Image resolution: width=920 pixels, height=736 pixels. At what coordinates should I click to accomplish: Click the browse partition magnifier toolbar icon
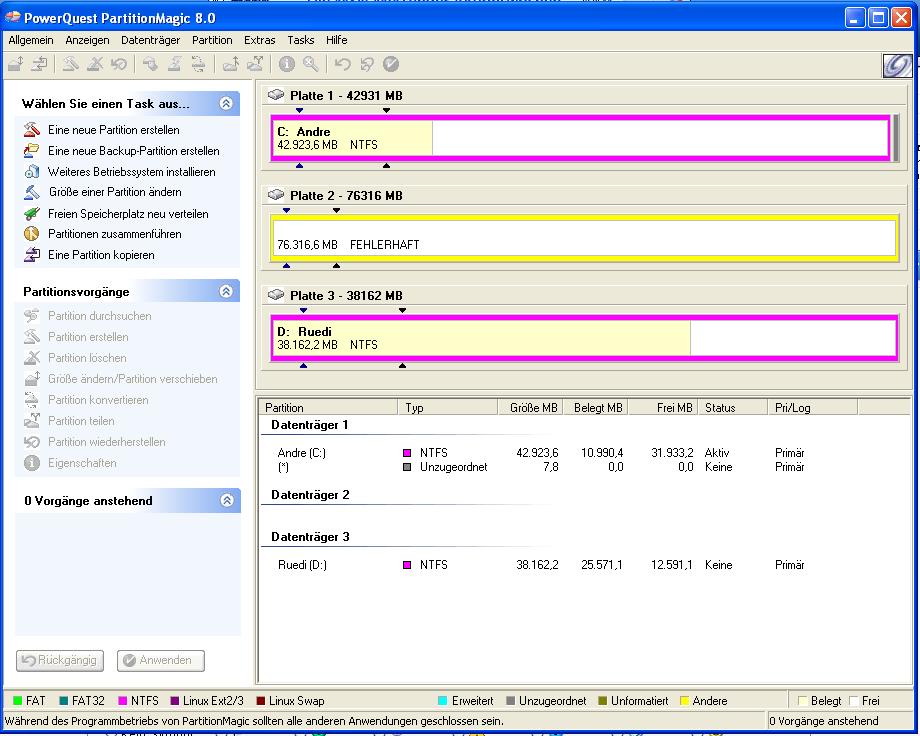[x=310, y=64]
